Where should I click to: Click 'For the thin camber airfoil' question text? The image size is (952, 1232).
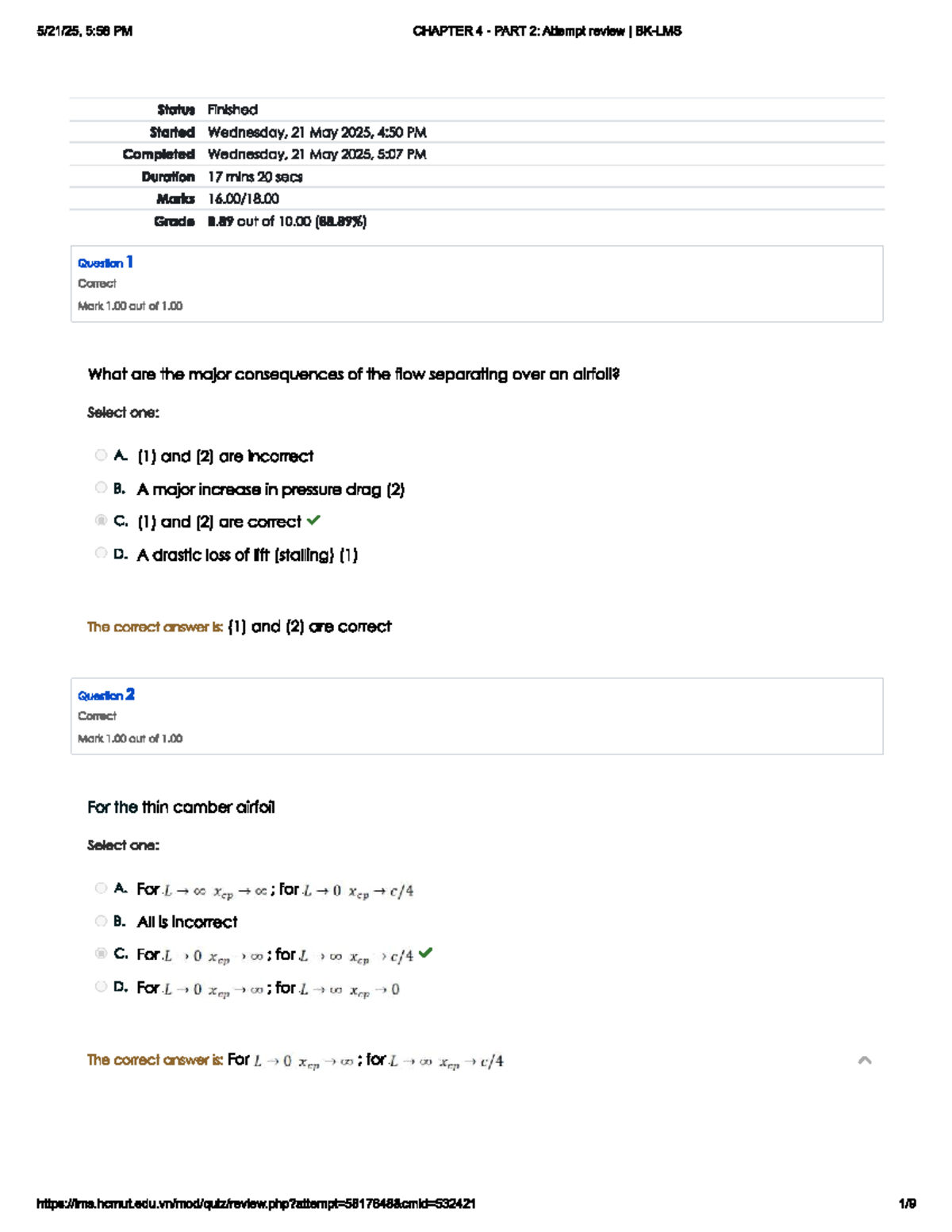pyautogui.click(x=181, y=807)
